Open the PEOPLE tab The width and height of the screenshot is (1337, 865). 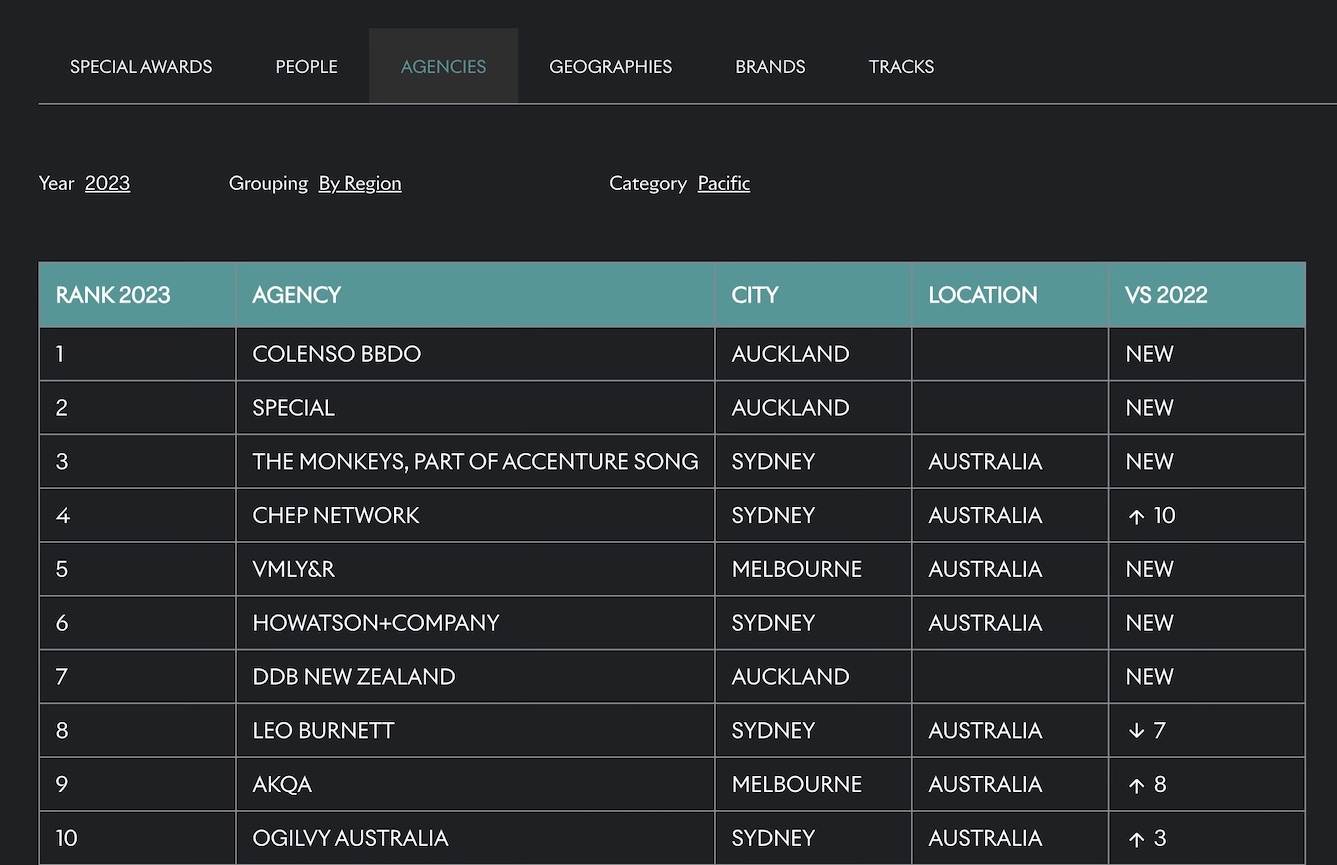click(306, 66)
